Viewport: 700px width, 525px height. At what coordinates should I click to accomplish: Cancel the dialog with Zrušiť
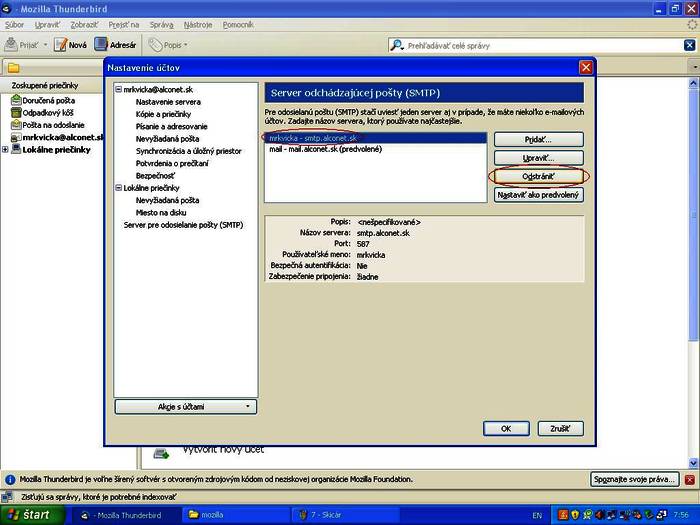[560, 429]
